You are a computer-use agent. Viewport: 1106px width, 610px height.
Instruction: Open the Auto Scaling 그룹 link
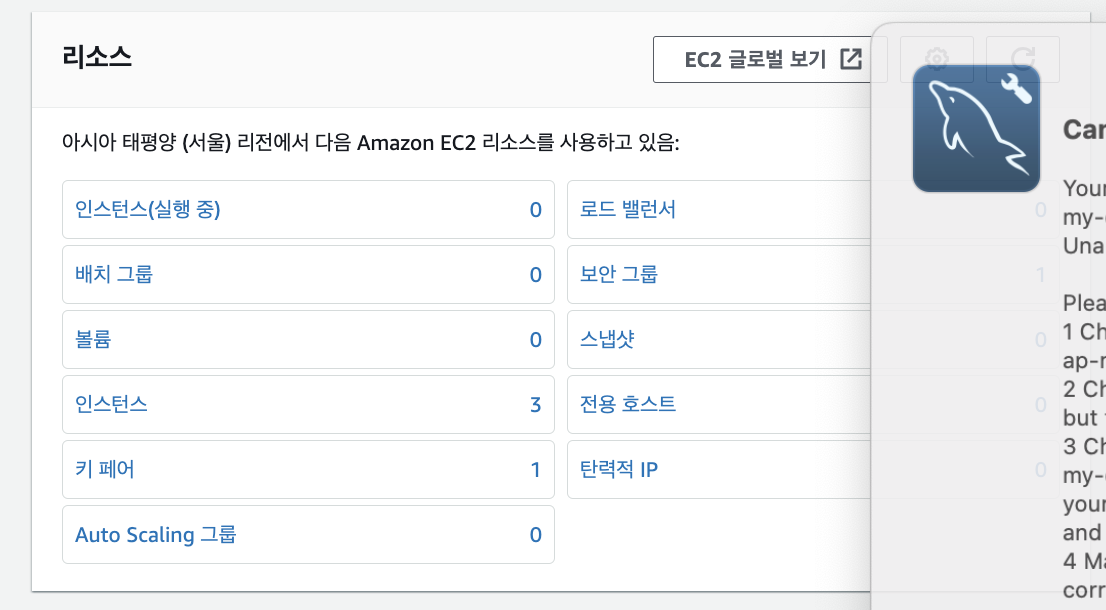point(156,535)
